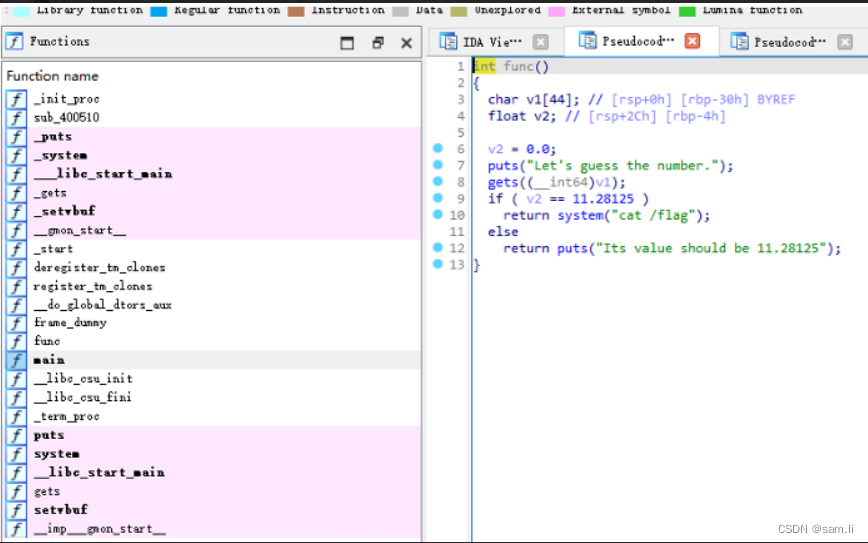Close the active Pseudocode tab

point(693,41)
